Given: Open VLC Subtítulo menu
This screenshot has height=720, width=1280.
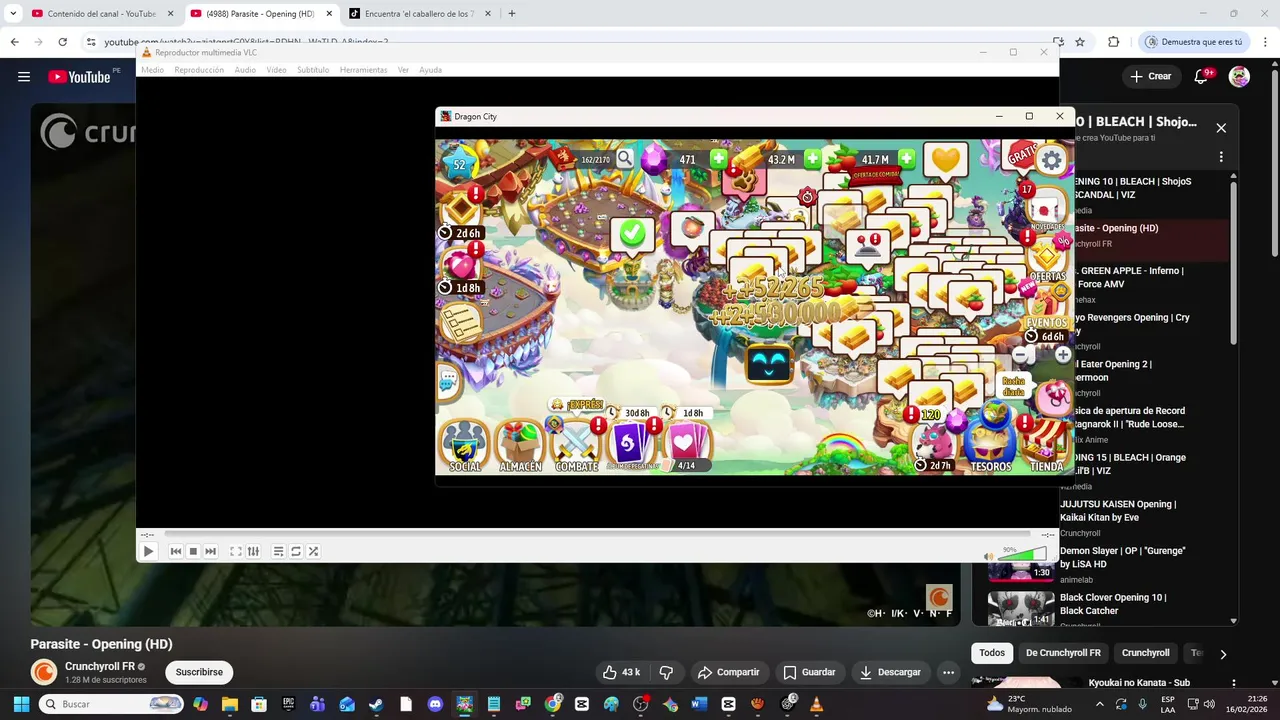Looking at the screenshot, I should pyautogui.click(x=313, y=70).
